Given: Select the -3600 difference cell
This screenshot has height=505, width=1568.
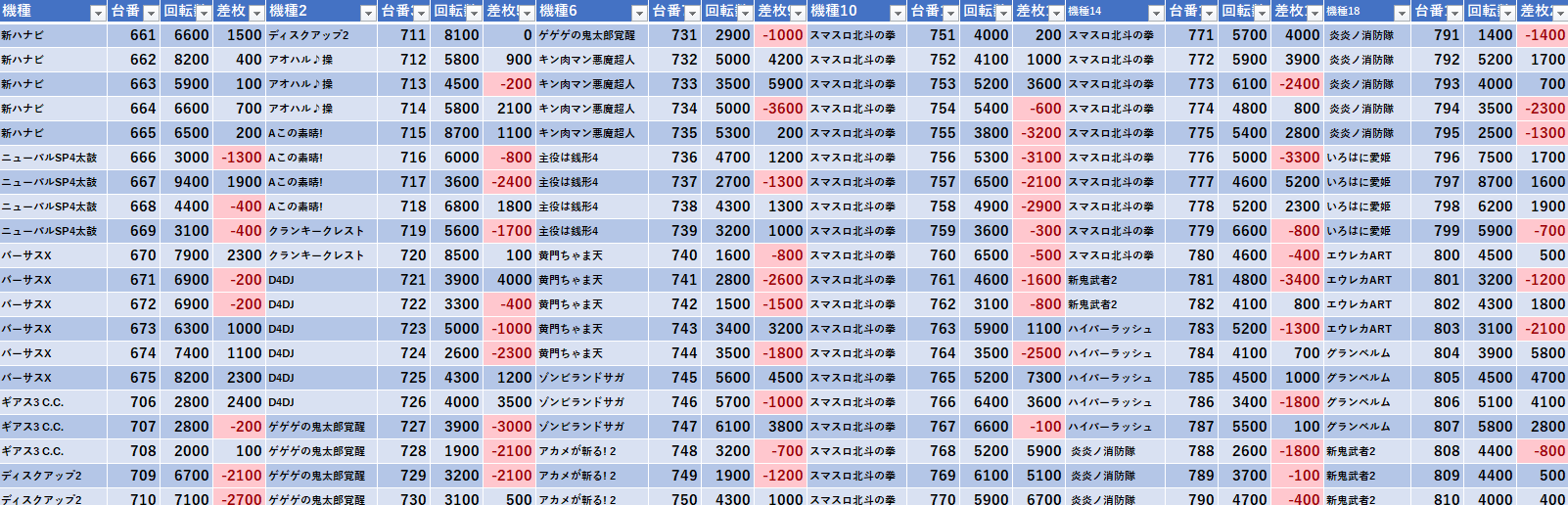Looking at the screenshot, I should [781, 109].
